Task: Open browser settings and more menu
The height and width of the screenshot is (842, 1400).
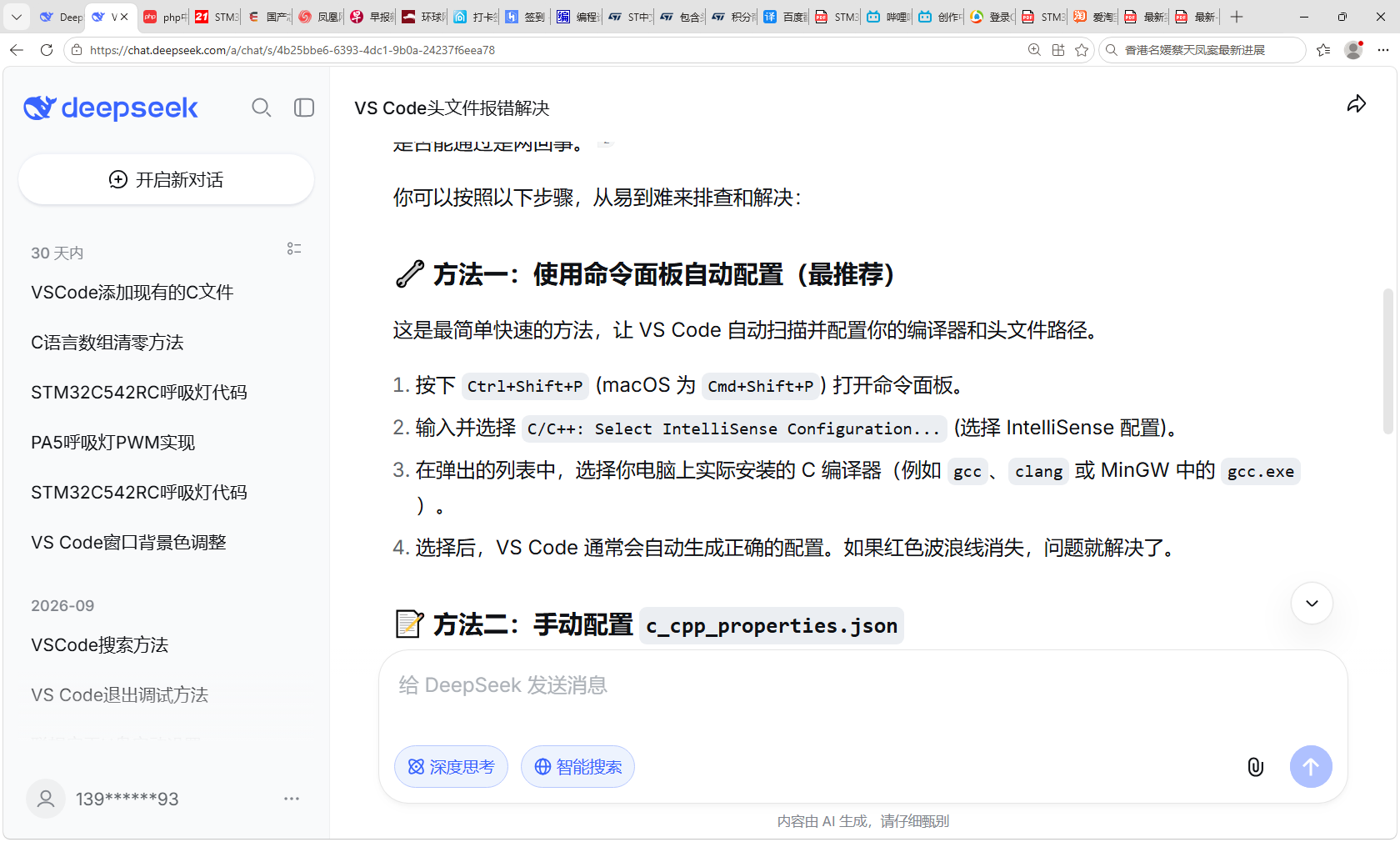Action: tap(1383, 50)
